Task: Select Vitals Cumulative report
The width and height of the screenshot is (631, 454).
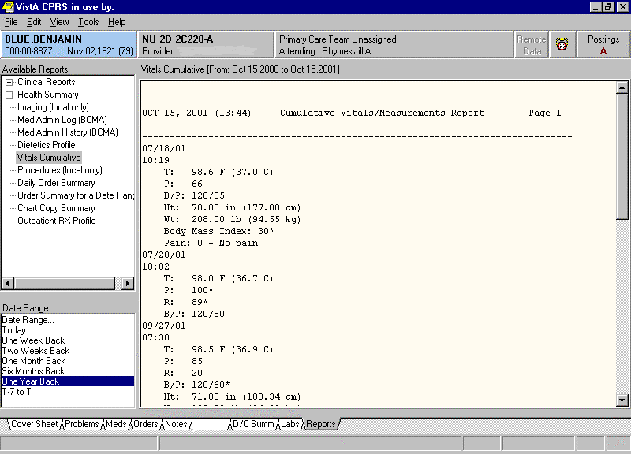Action: click(49, 157)
